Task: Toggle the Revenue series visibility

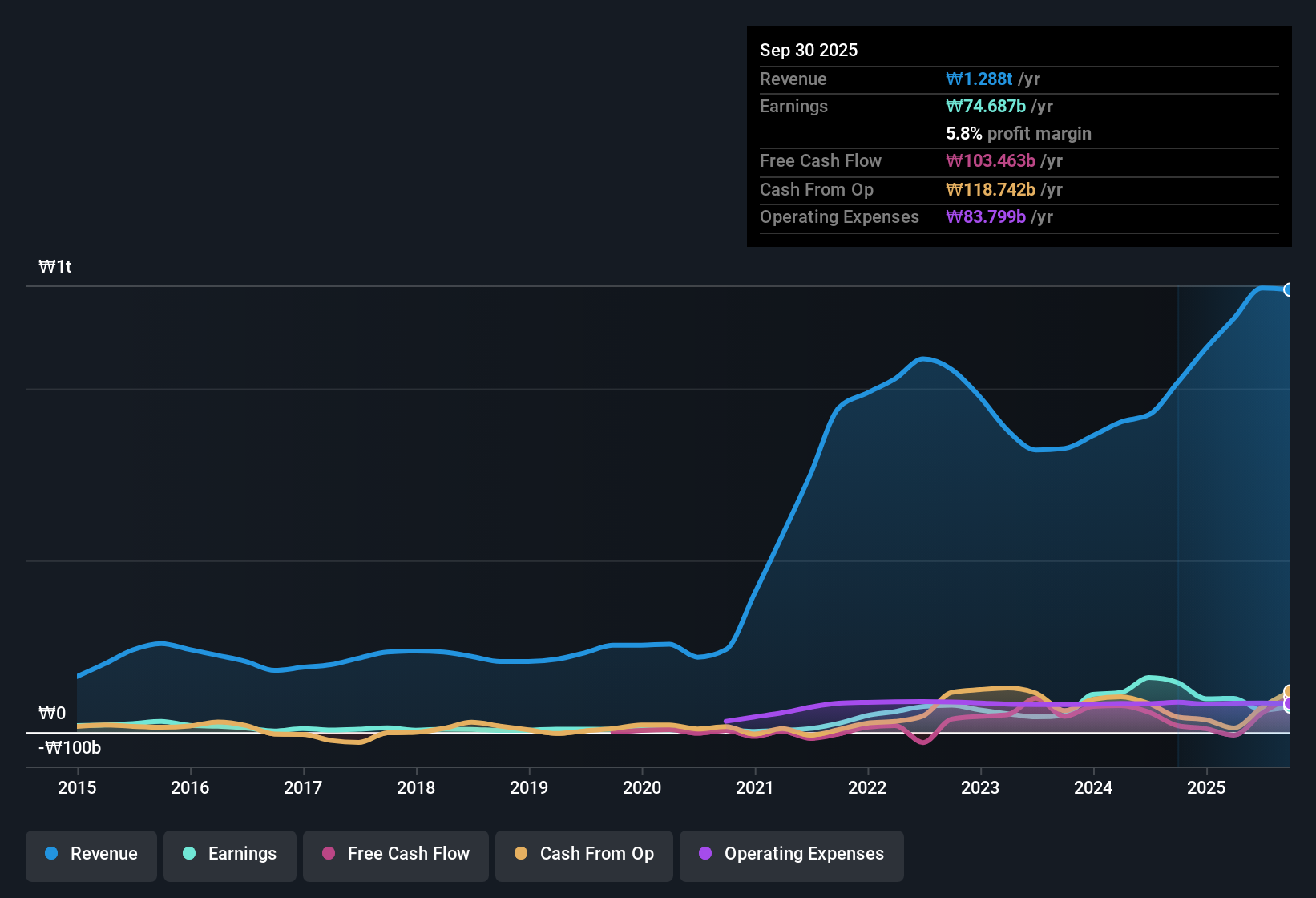Action: click(91, 854)
